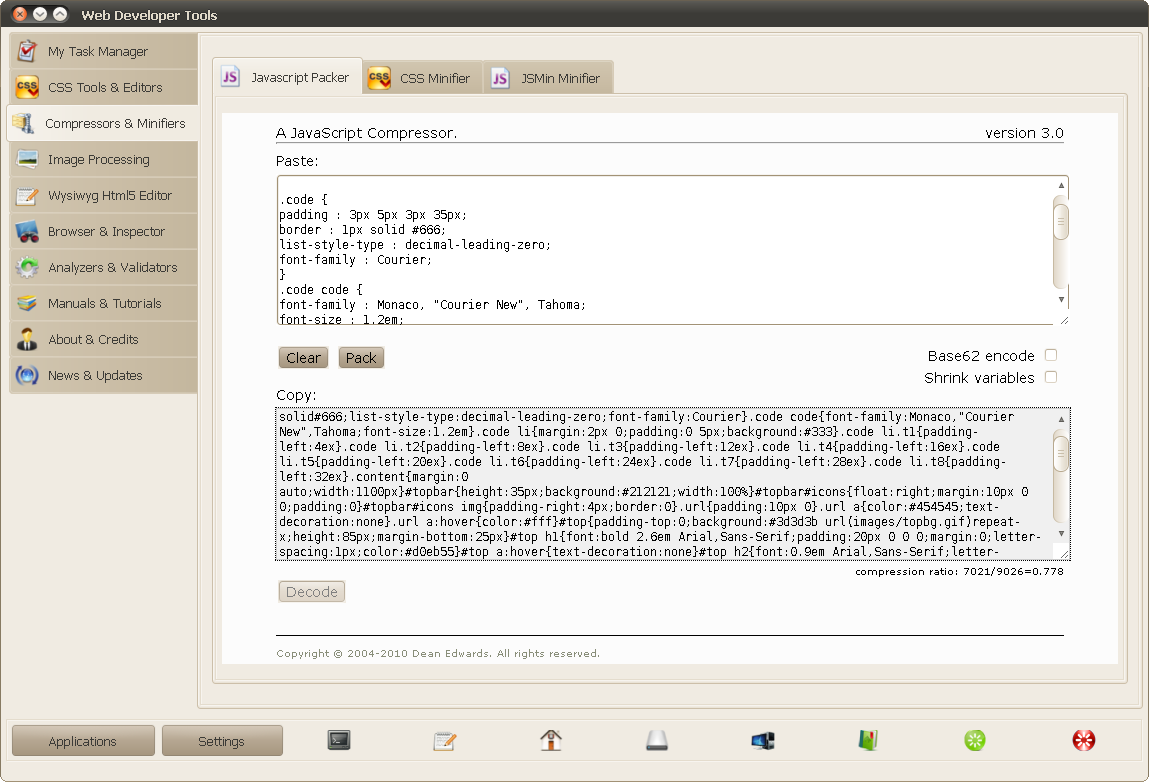Go to Image Processing section
Viewport: 1149px width, 782px height.
[103, 159]
